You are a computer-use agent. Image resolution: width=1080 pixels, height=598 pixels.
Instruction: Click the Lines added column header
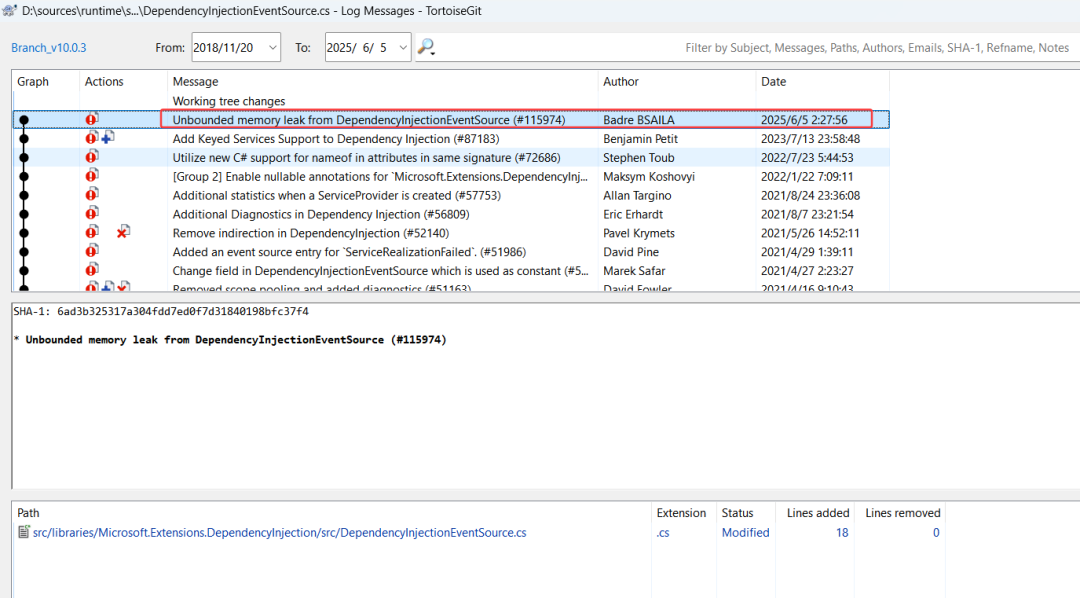(x=817, y=513)
